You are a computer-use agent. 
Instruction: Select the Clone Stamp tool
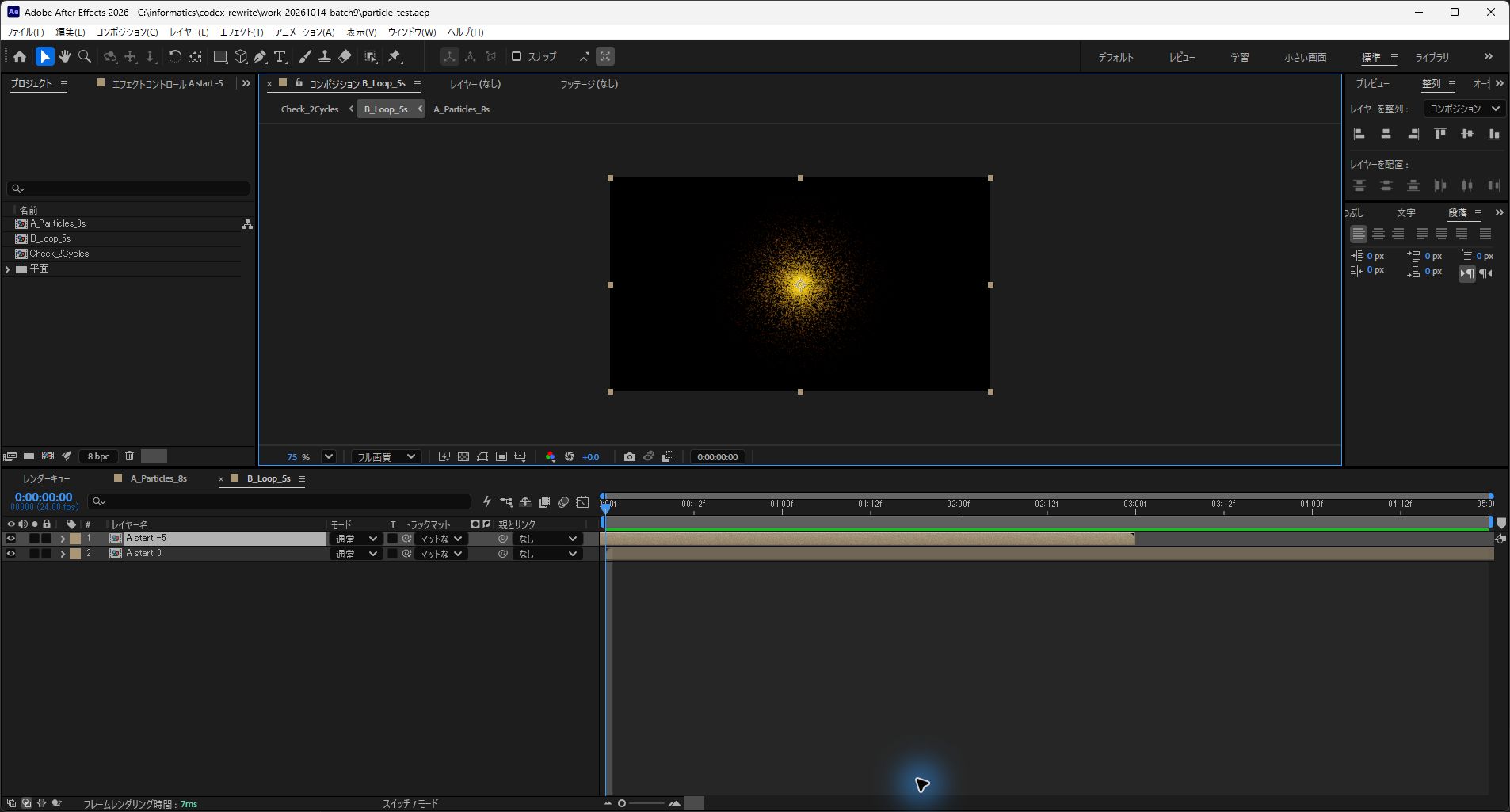point(325,56)
